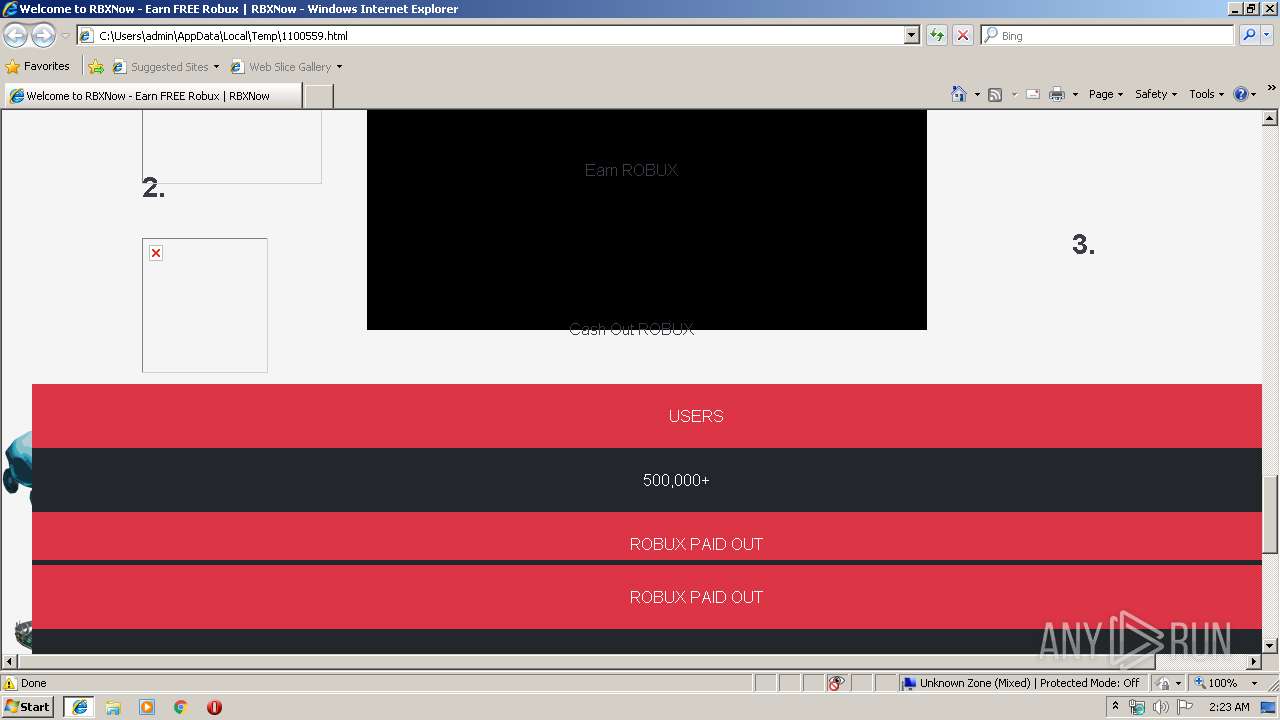This screenshot has width=1280, height=720.
Task: Expand the Home button dropdown arrow
Action: click(x=977, y=95)
